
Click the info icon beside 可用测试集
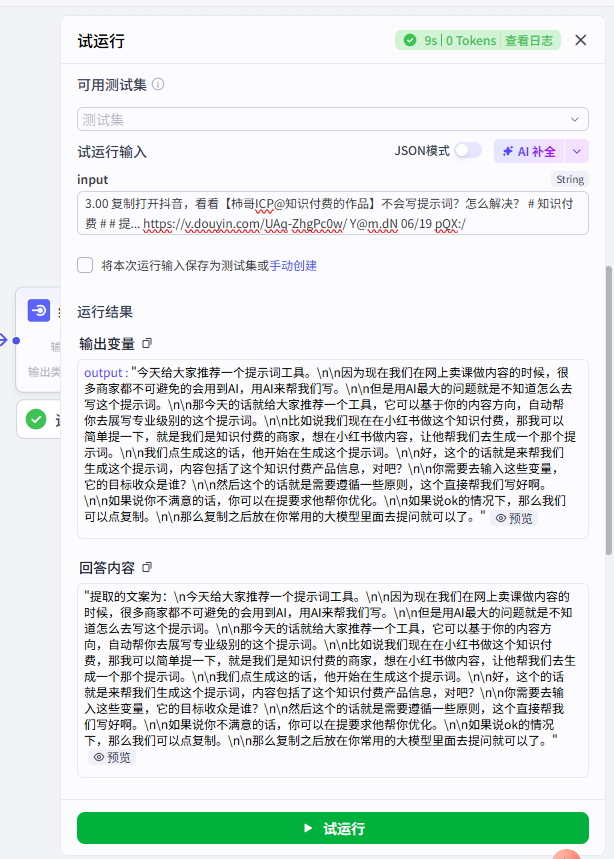[158, 85]
